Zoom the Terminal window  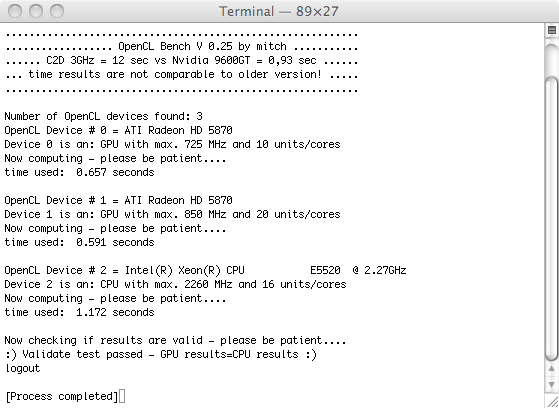(x=57, y=11)
